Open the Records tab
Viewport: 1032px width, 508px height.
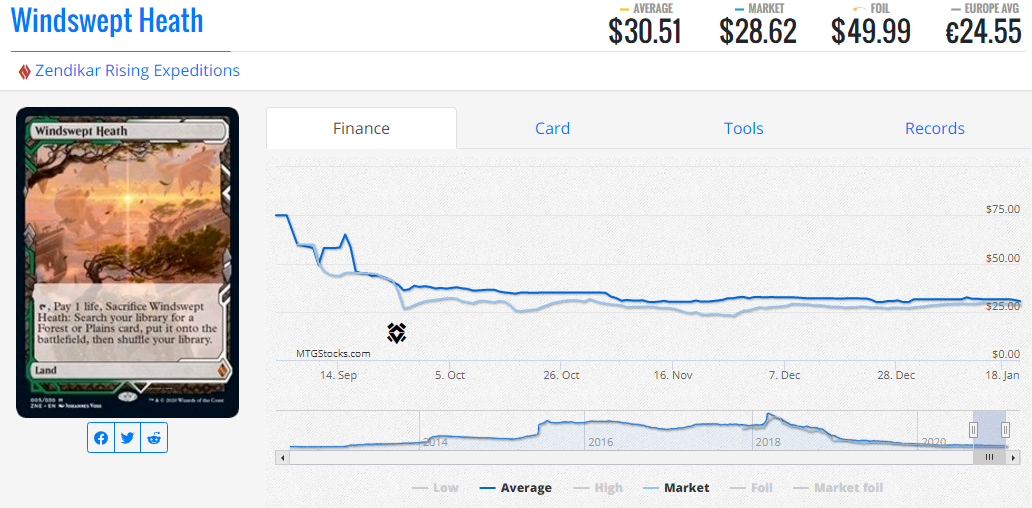934,128
